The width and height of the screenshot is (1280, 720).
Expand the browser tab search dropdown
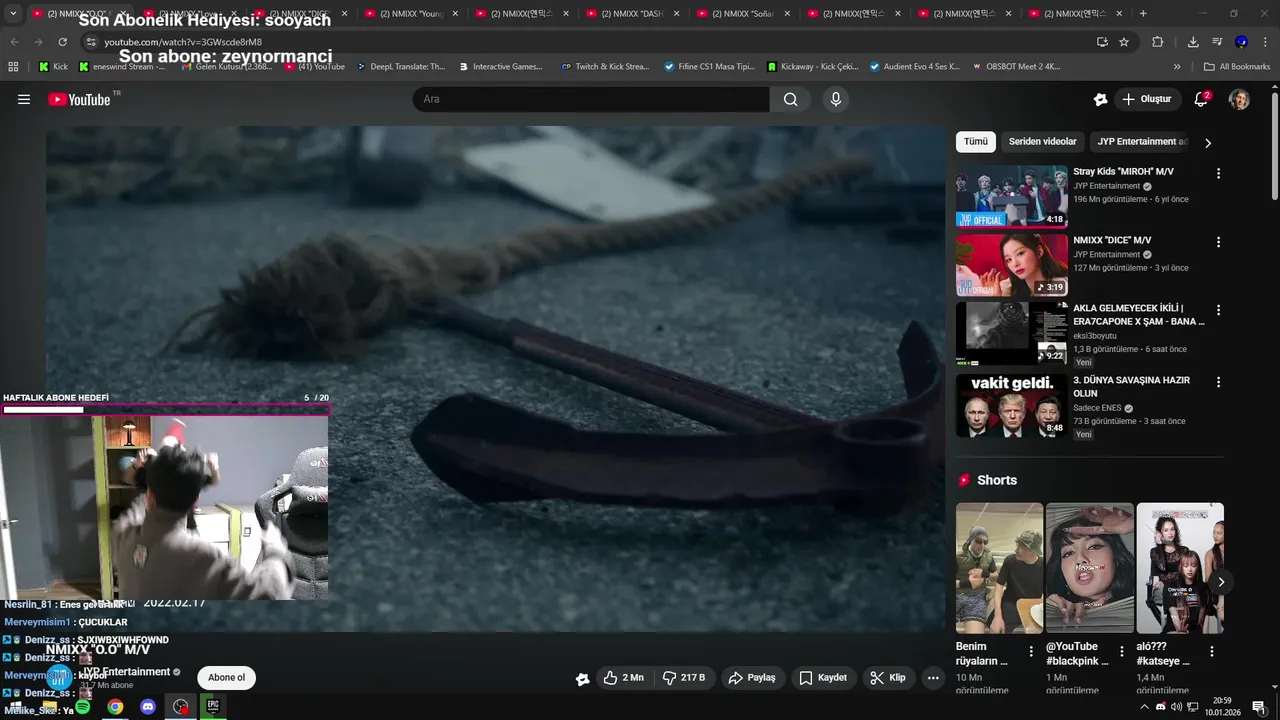(x=13, y=14)
